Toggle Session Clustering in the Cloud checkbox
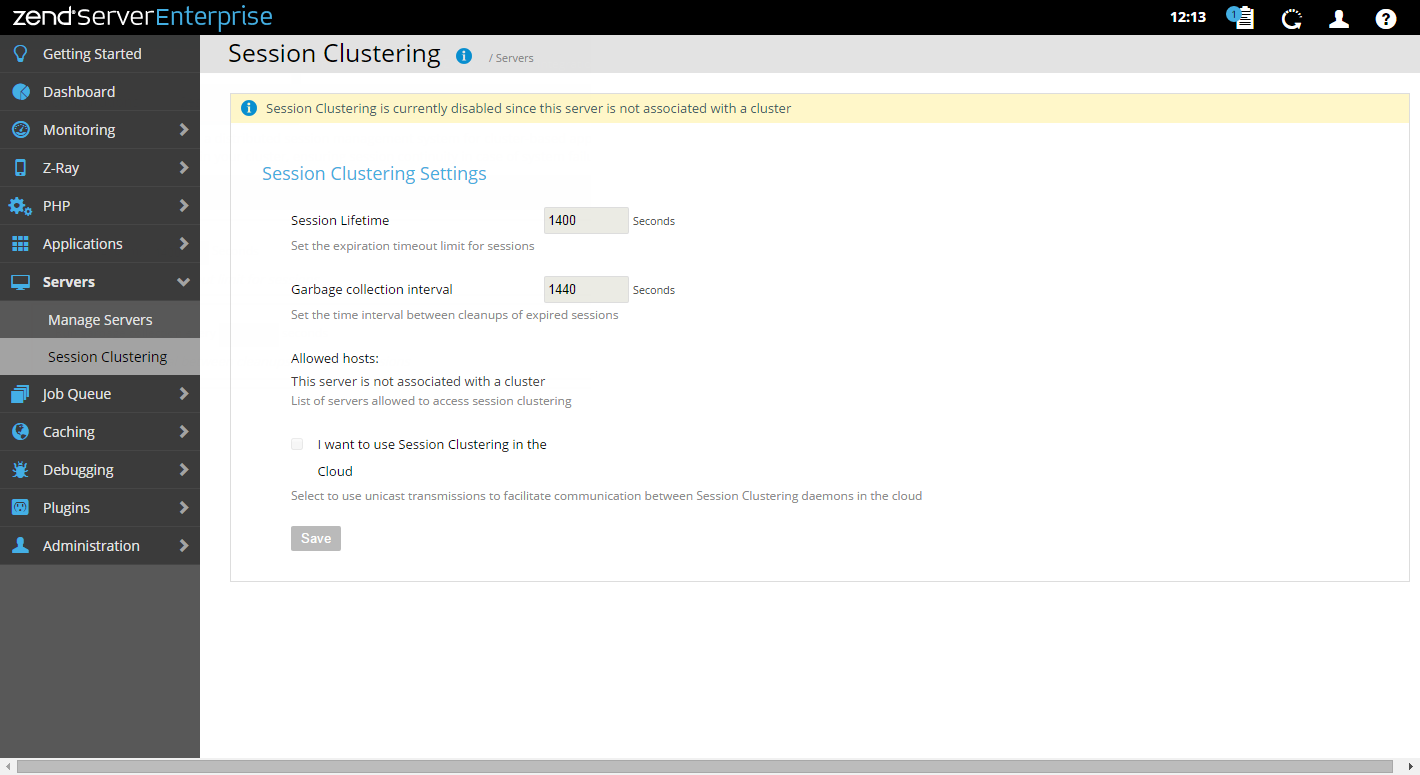1420x775 pixels. [x=297, y=444]
